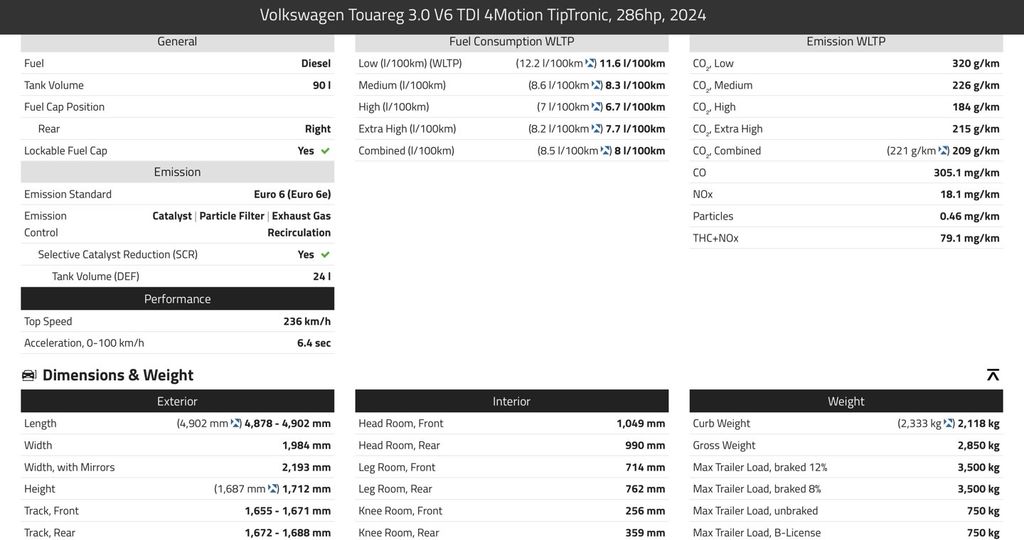Click the arrow icon in Medium fuel consumption row
This screenshot has height=540, width=1024.
click(x=597, y=85)
